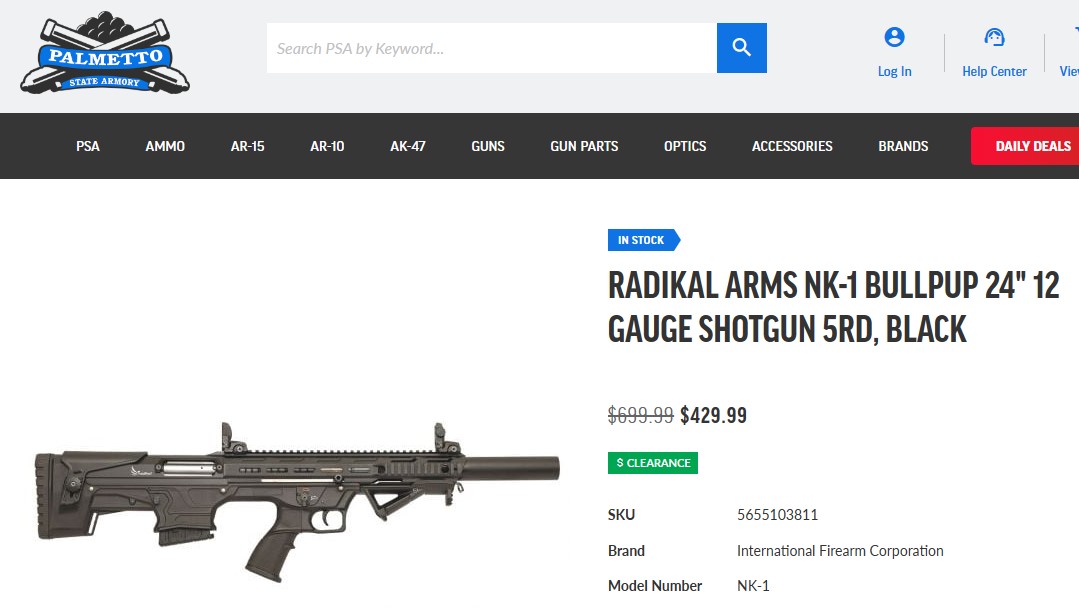
Task: Click inside Search PSA by Keyword field
Action: click(491, 48)
